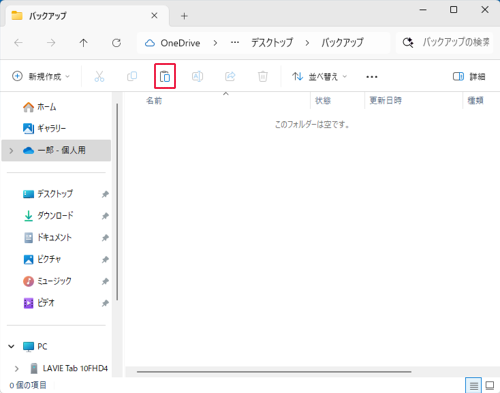Click the navigation pane vertical scrollbar

tap(117, 202)
